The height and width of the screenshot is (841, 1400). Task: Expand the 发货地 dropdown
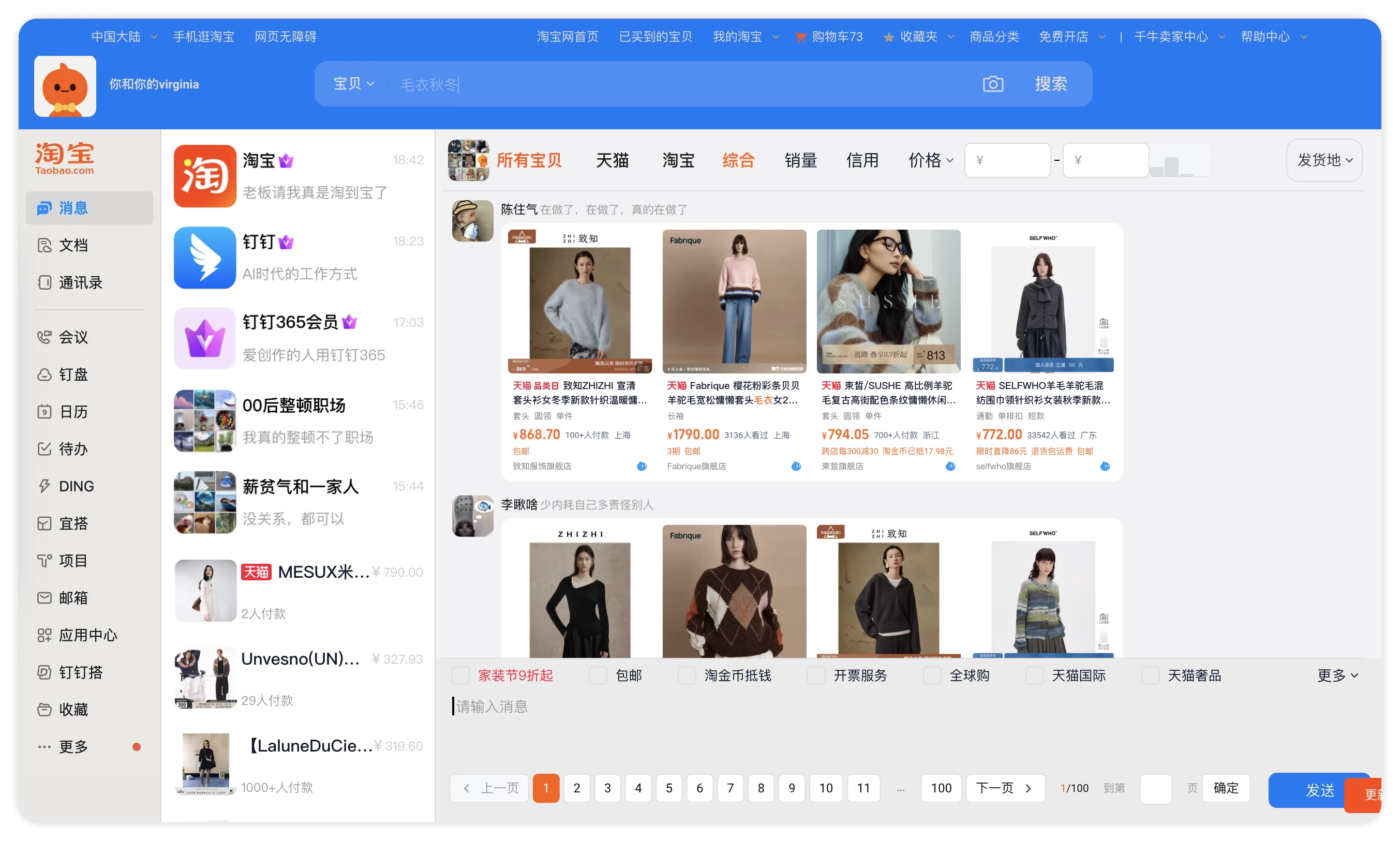pos(1324,160)
